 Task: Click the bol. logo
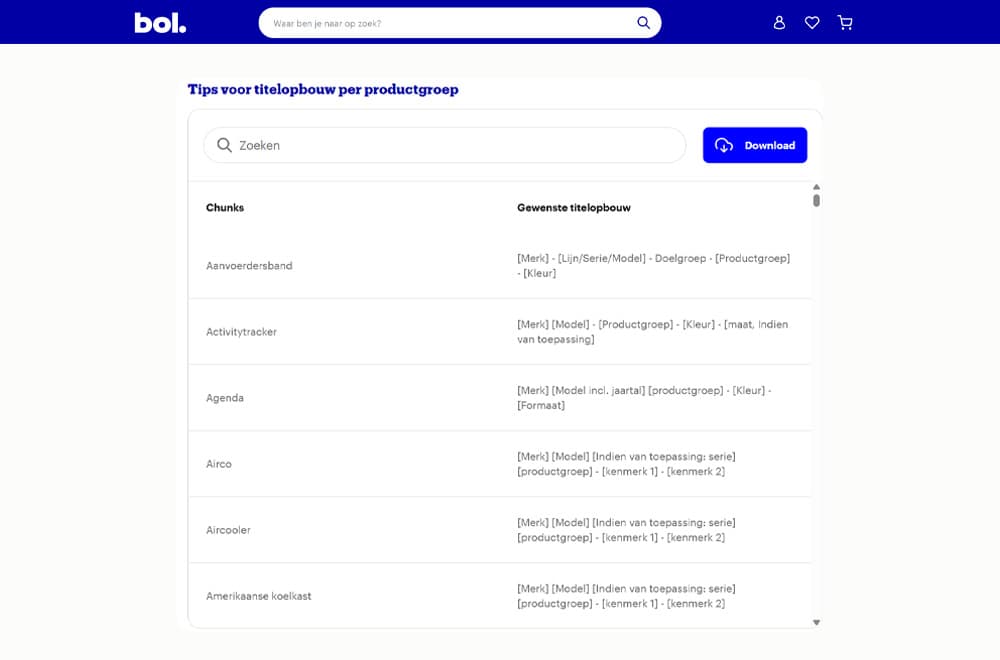pyautogui.click(x=160, y=23)
